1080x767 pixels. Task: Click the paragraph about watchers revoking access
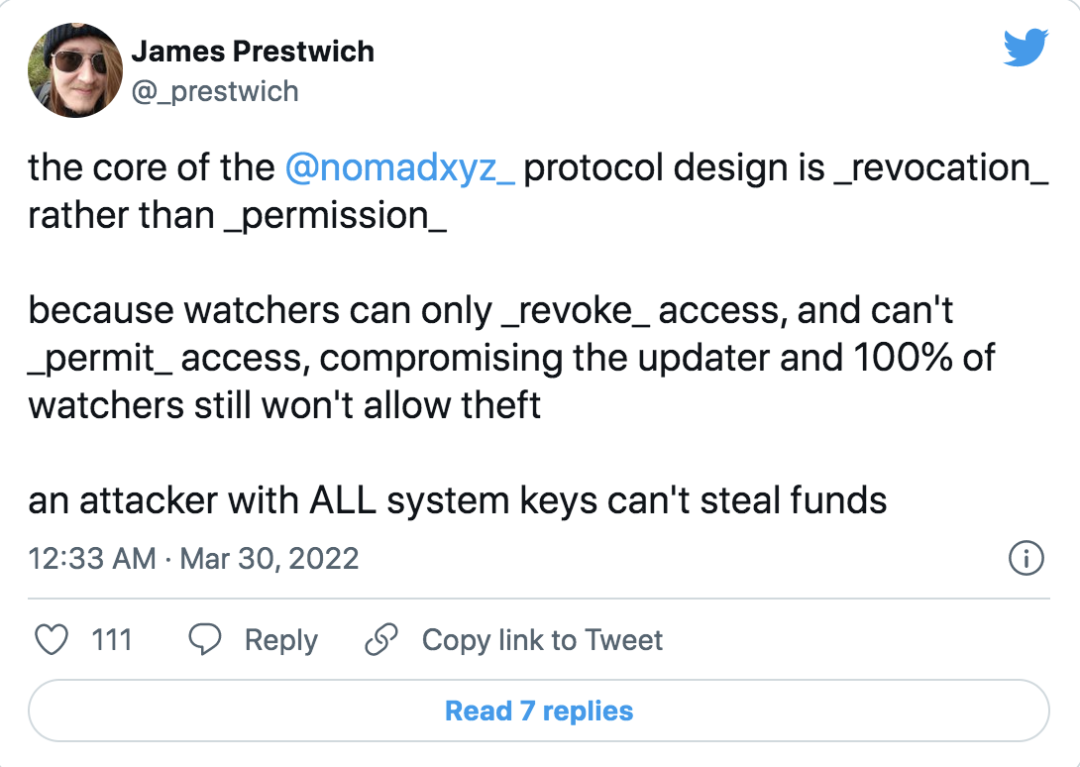pos(512,358)
